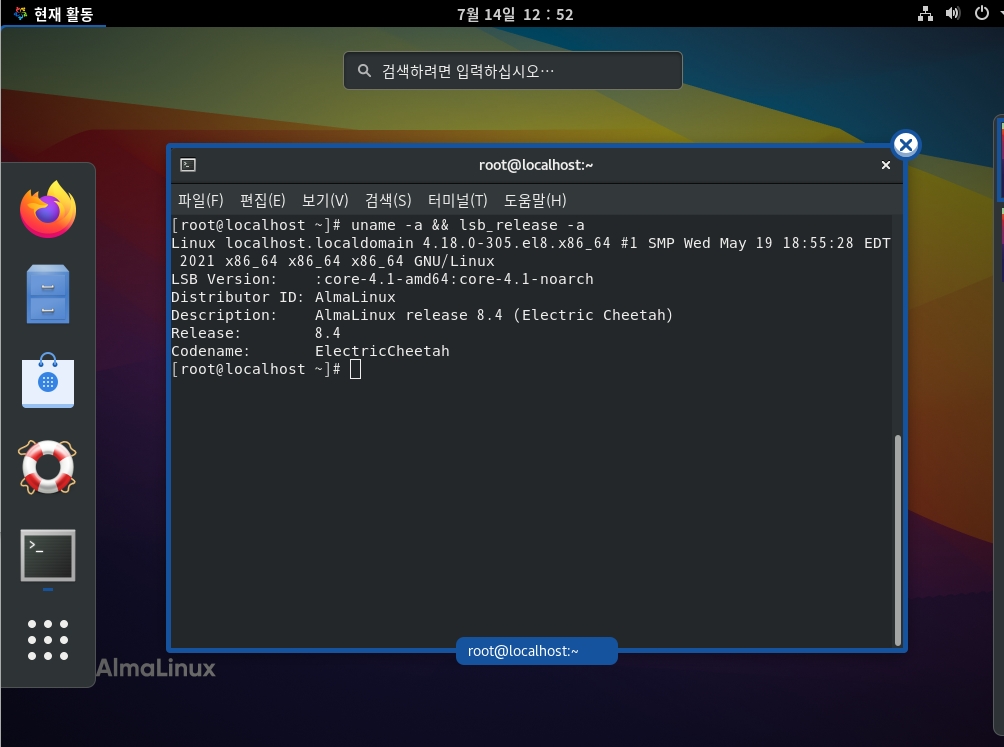Show all applications grid icon

click(x=48, y=640)
